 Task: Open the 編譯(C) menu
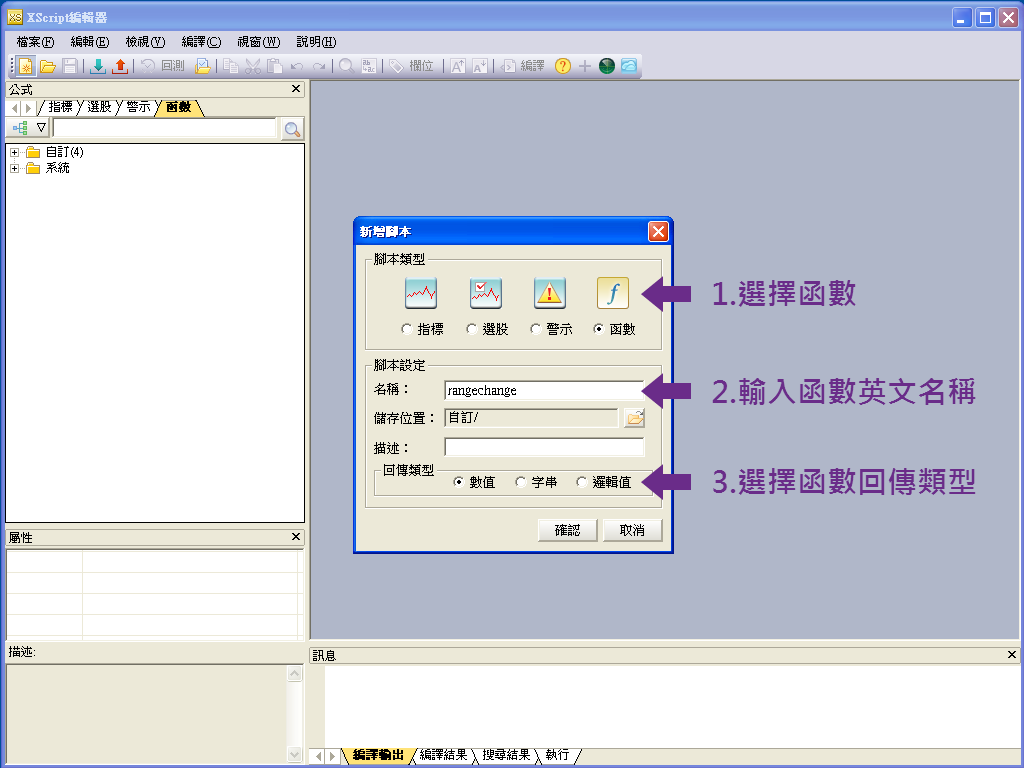(201, 42)
